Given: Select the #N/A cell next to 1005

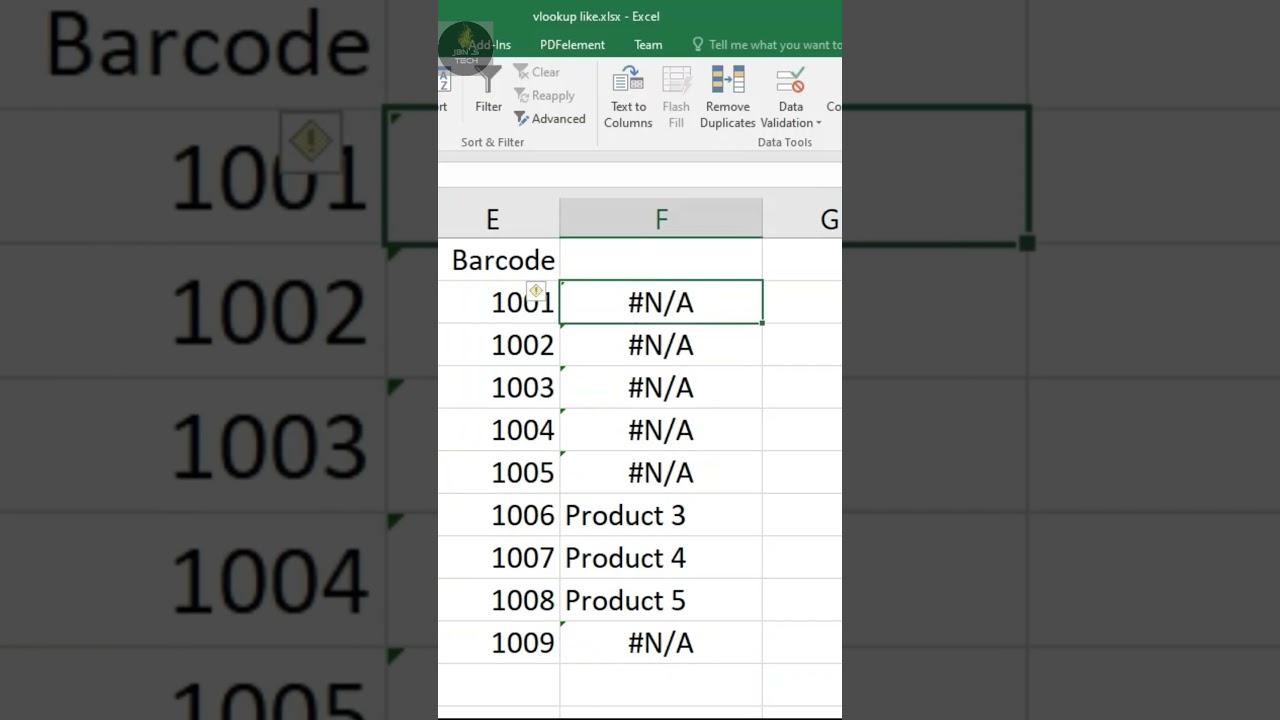Looking at the screenshot, I should tap(661, 472).
